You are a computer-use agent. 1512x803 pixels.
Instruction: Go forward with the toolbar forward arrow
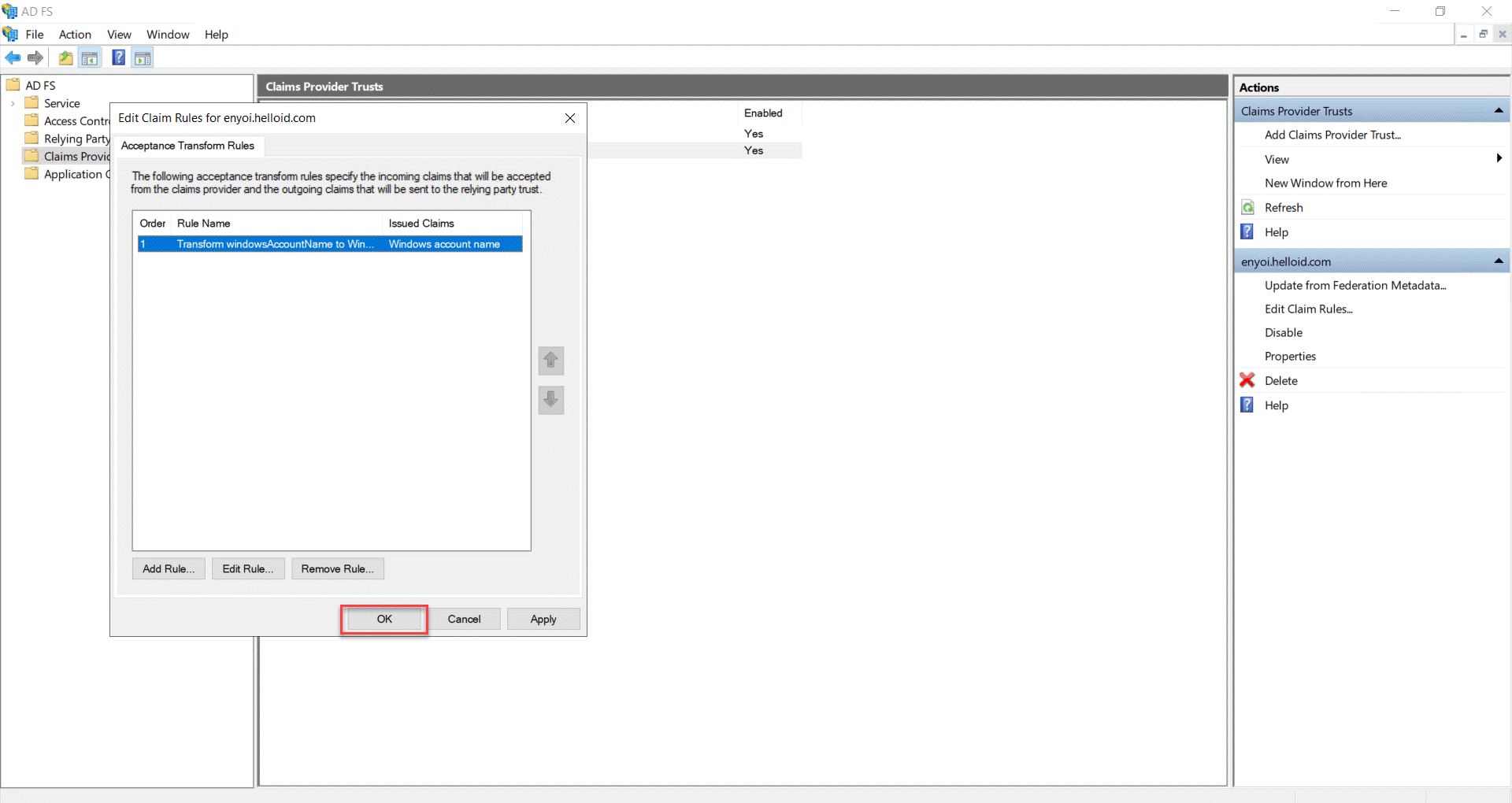35,57
